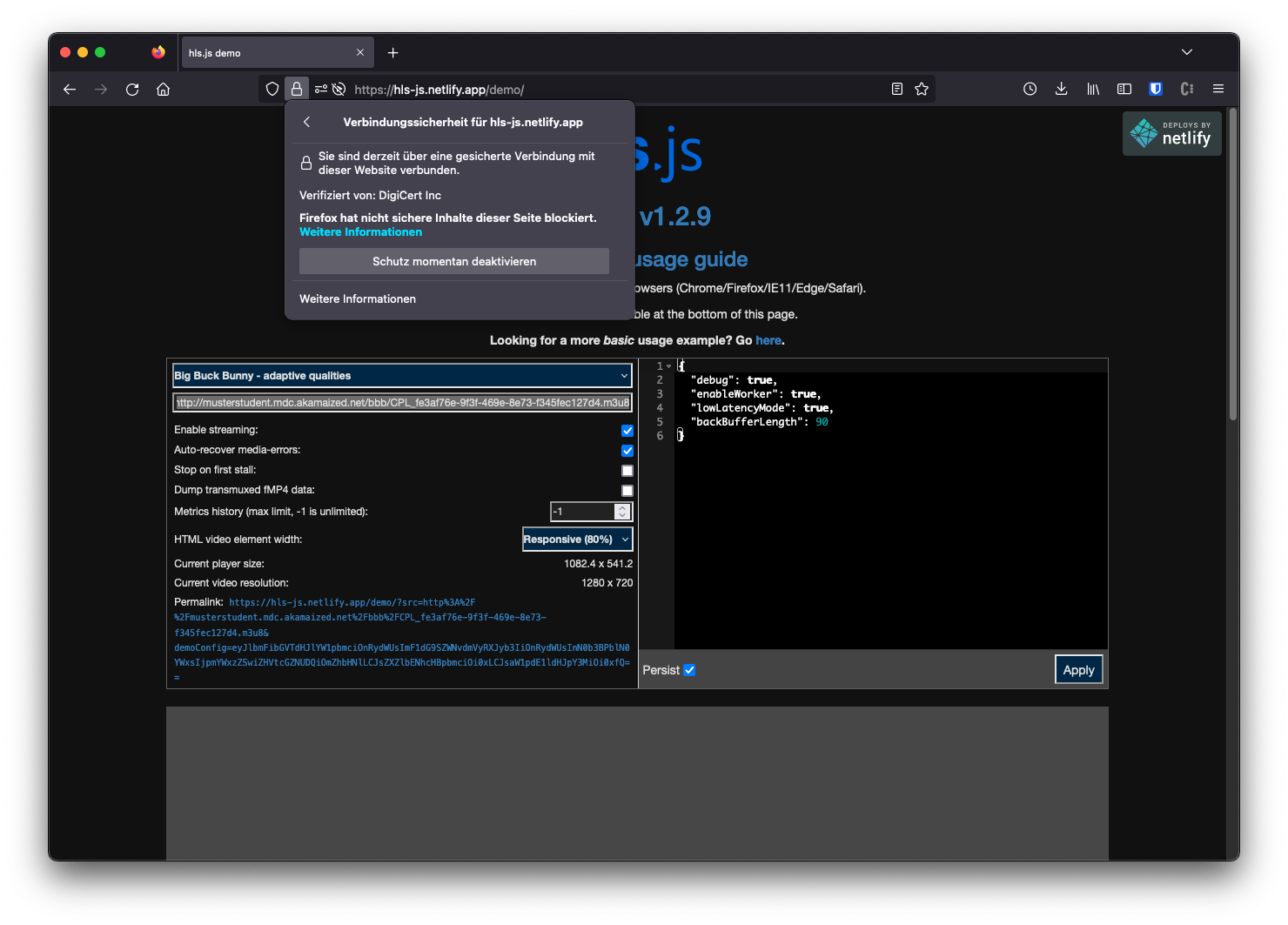Click the Apply config button
Image resolution: width=1288 pixels, height=925 pixels.
tap(1079, 670)
